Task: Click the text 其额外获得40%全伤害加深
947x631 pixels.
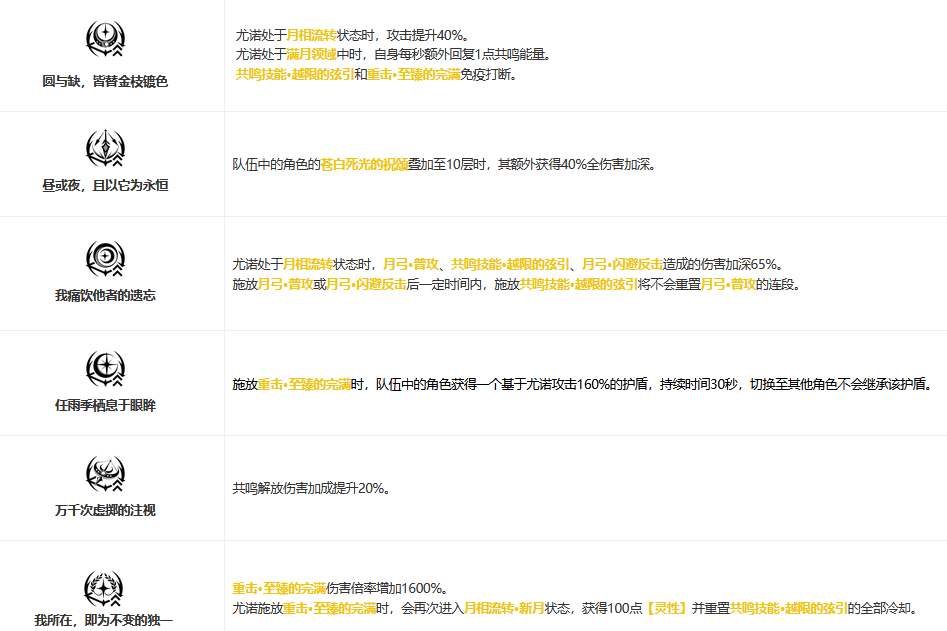Action: (x=577, y=164)
